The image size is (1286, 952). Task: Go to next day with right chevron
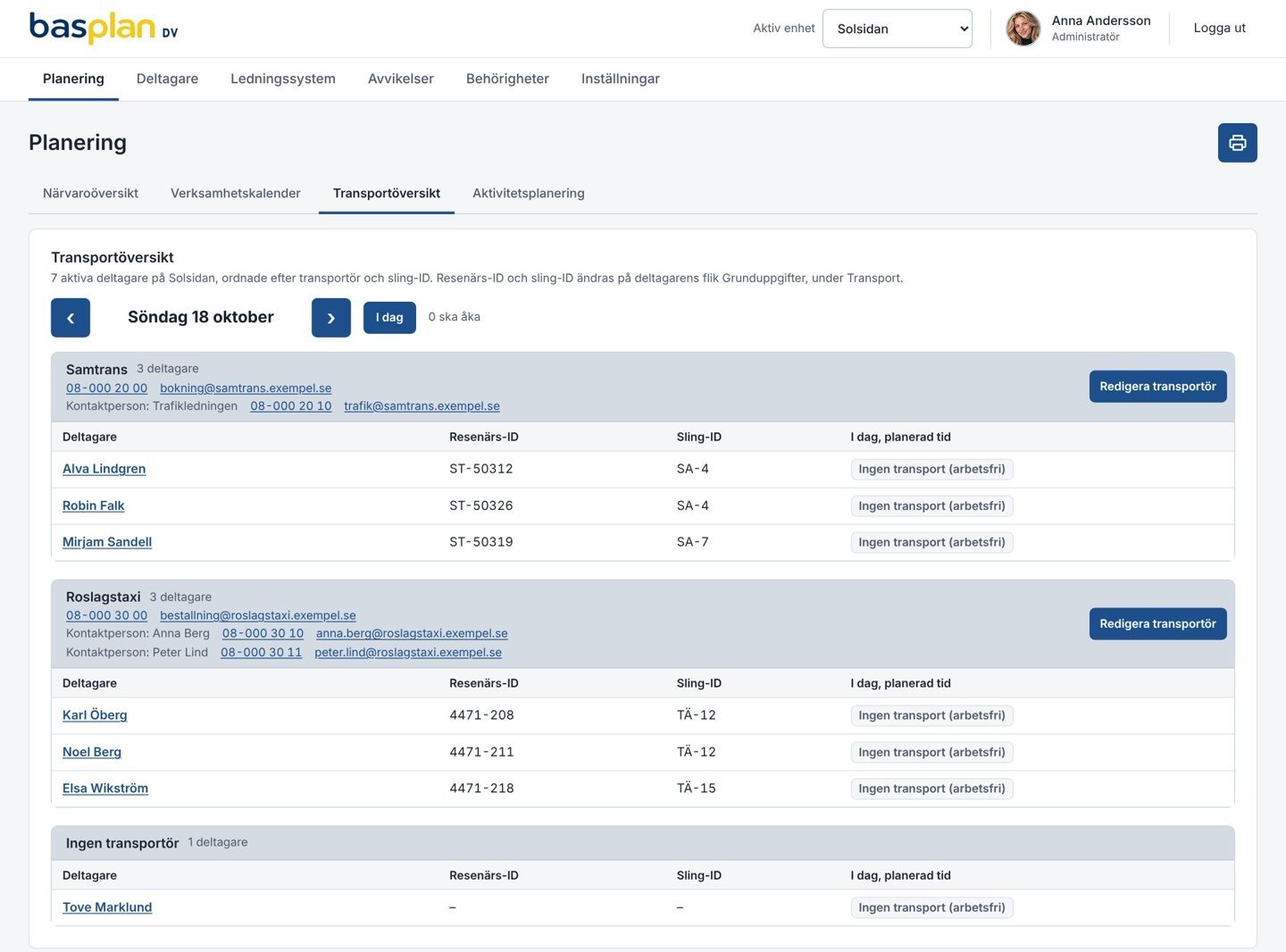331,318
